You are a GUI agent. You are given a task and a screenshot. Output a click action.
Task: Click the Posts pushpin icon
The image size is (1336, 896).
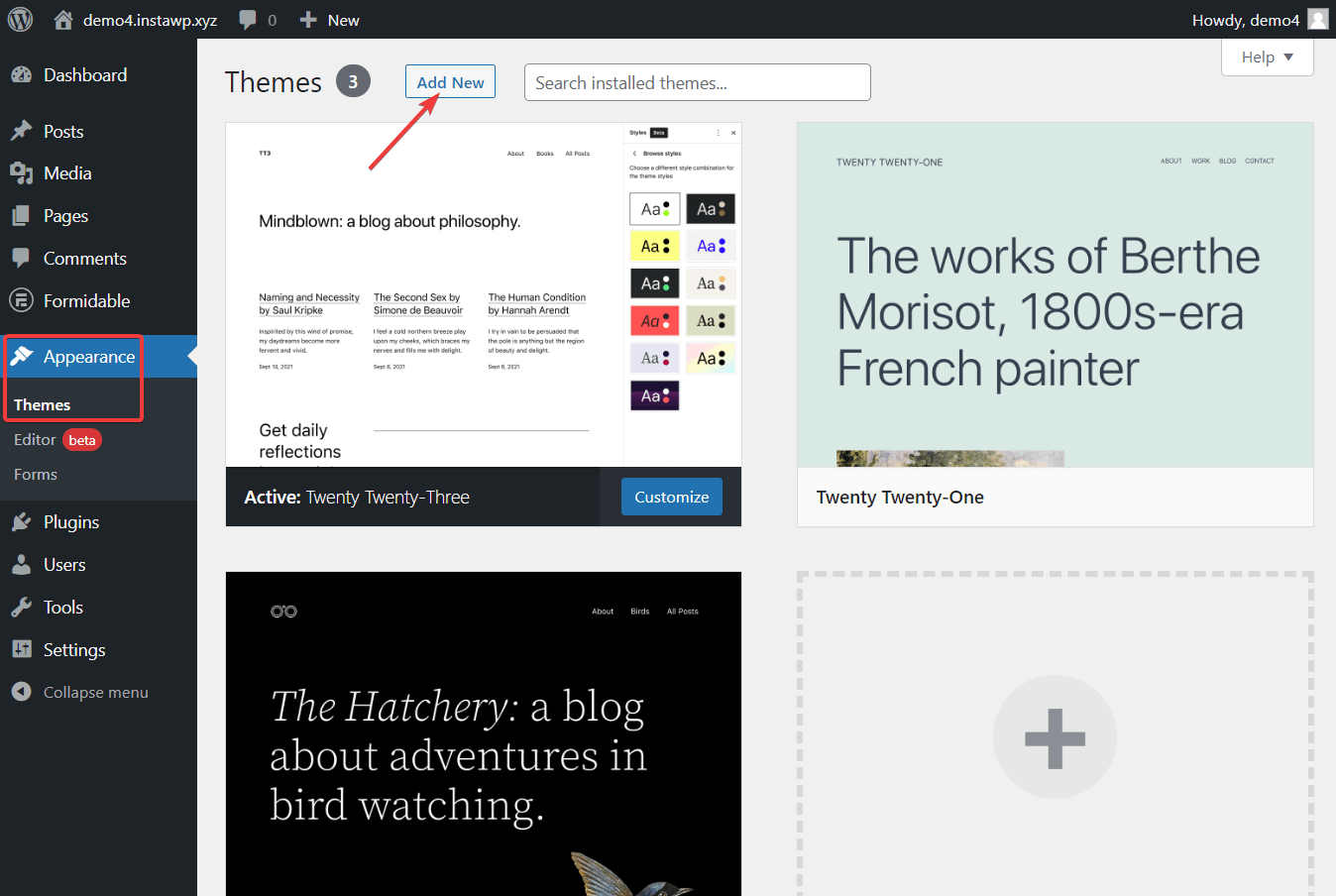[x=22, y=131]
